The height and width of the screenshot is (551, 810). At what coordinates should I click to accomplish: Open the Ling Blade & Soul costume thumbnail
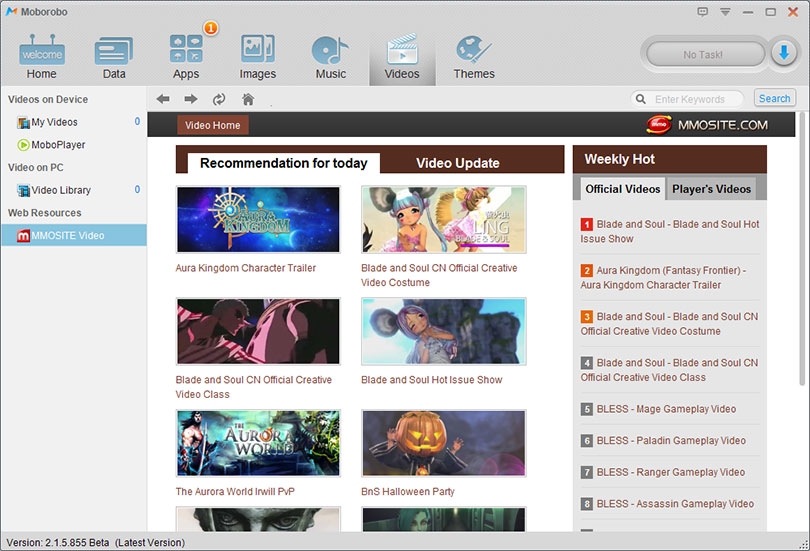444,219
